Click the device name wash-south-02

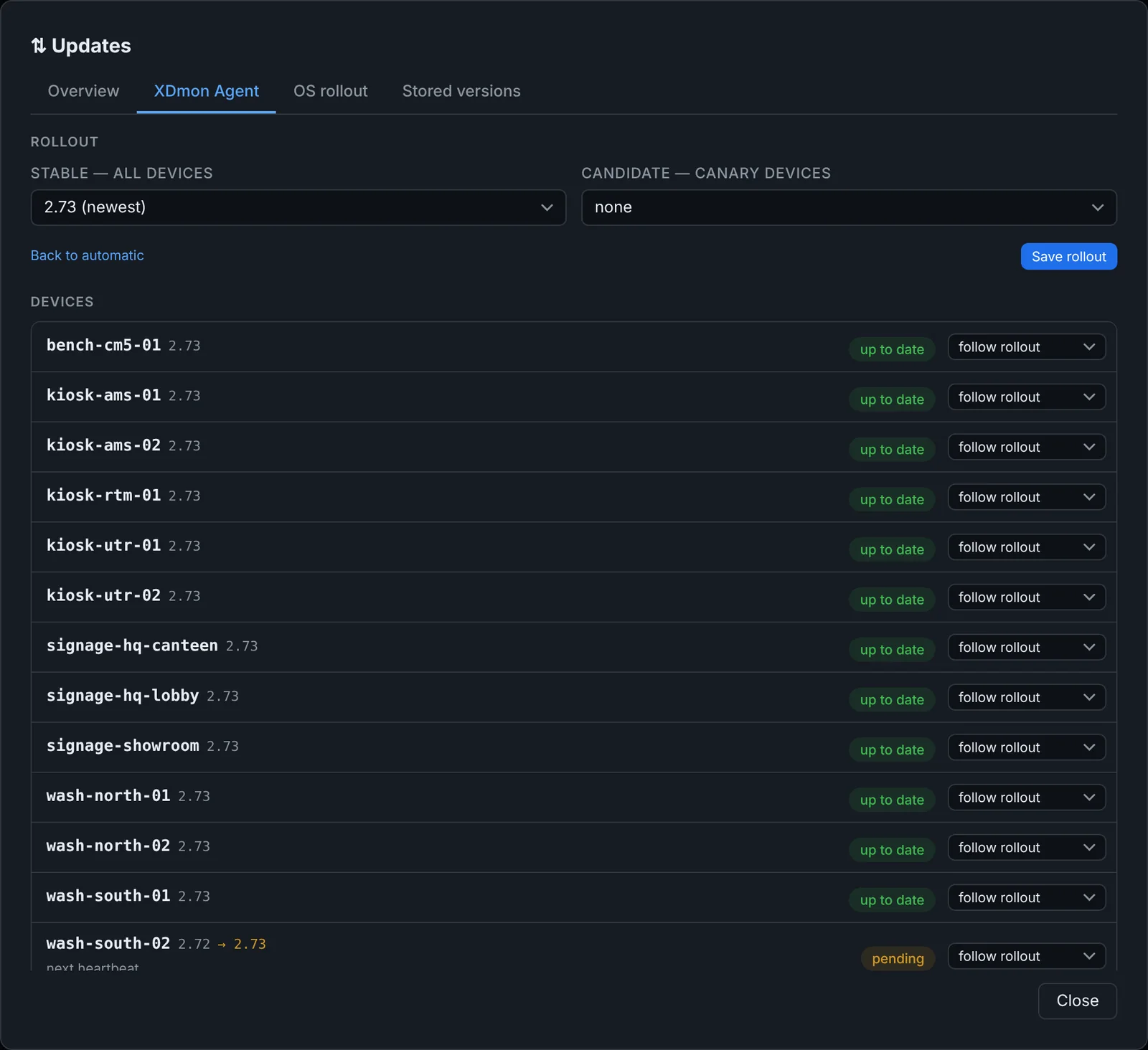pyautogui.click(x=108, y=944)
